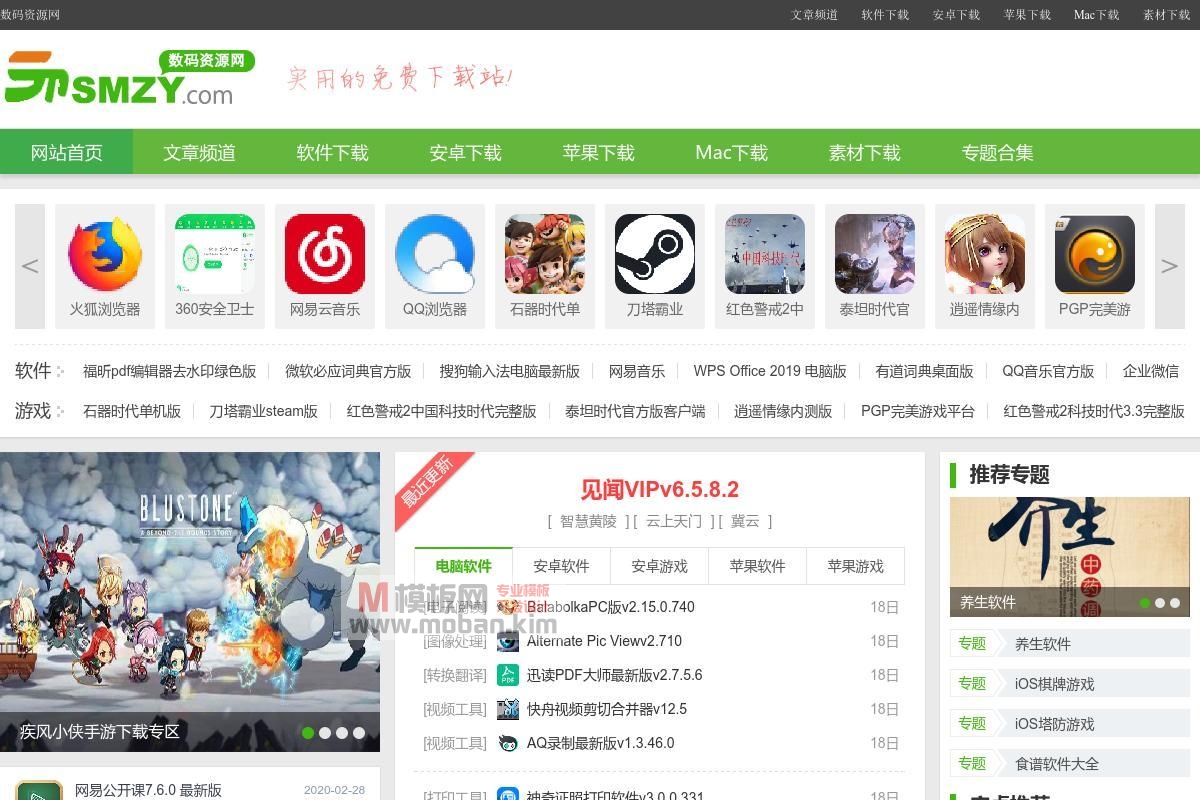Open 素材下载 in green nav bar
This screenshot has height=800, width=1200.
[864, 152]
